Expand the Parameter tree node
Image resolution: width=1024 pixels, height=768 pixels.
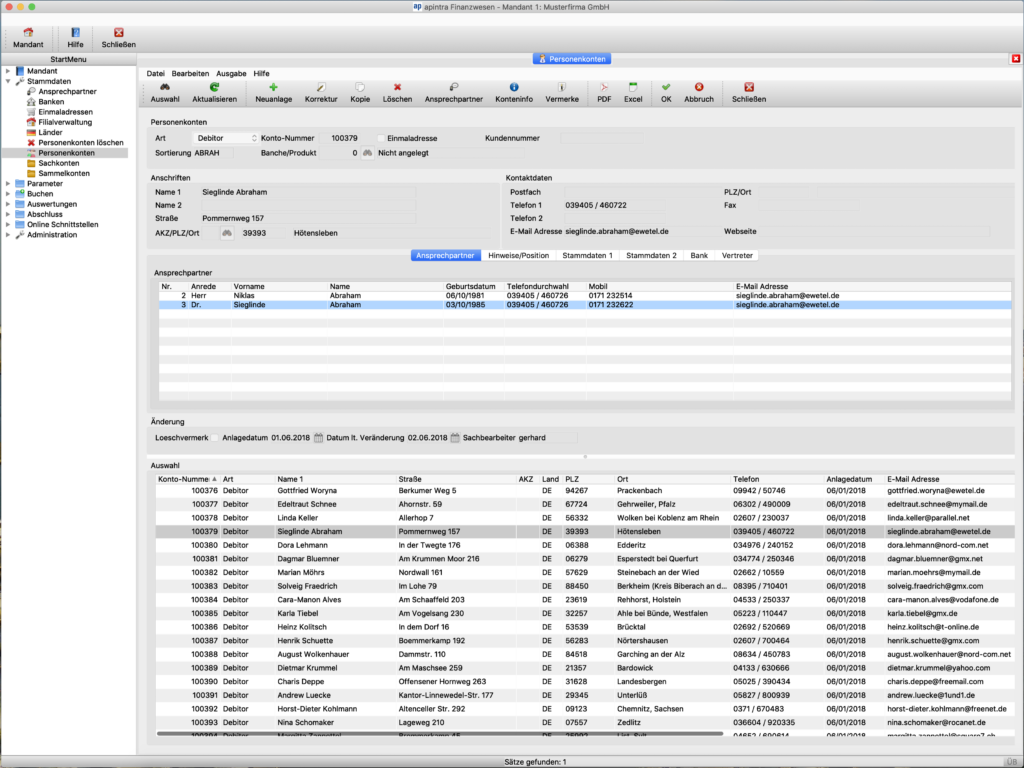tap(8, 184)
